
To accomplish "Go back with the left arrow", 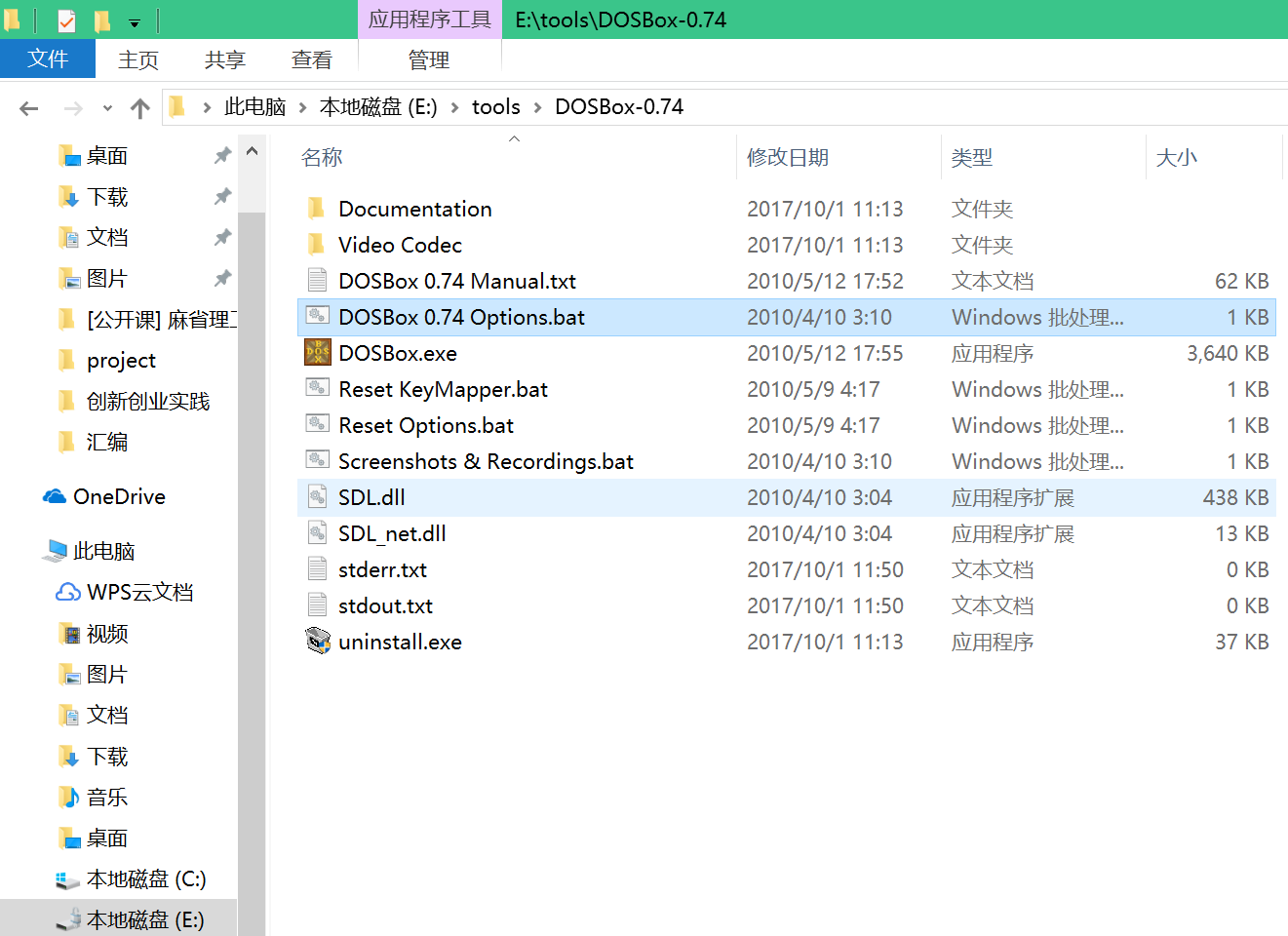I will (x=29, y=108).
